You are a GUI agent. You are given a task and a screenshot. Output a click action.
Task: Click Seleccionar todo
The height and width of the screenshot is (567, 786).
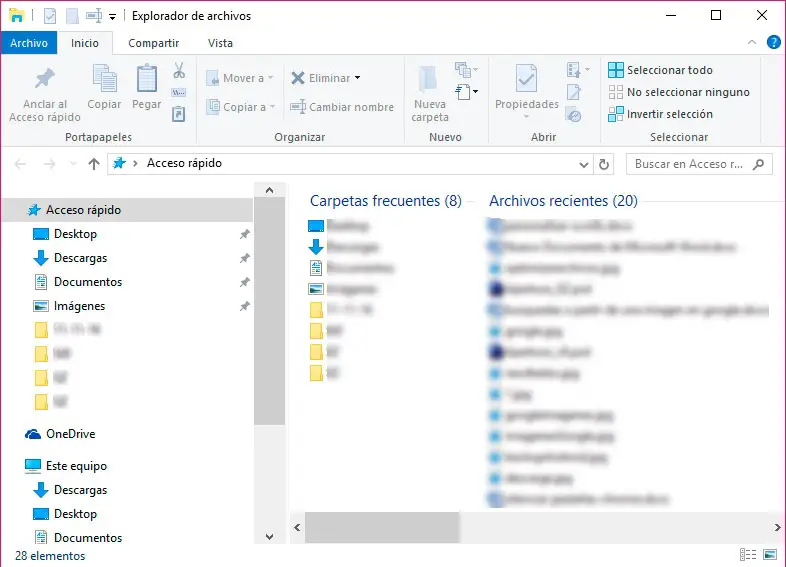click(660, 70)
